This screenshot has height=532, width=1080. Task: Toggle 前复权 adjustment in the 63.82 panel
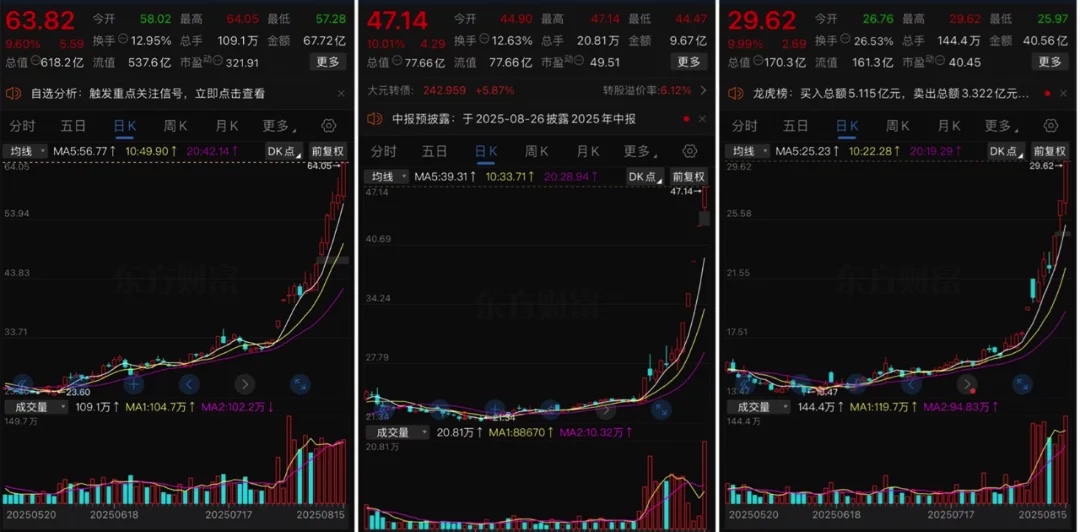(x=328, y=151)
